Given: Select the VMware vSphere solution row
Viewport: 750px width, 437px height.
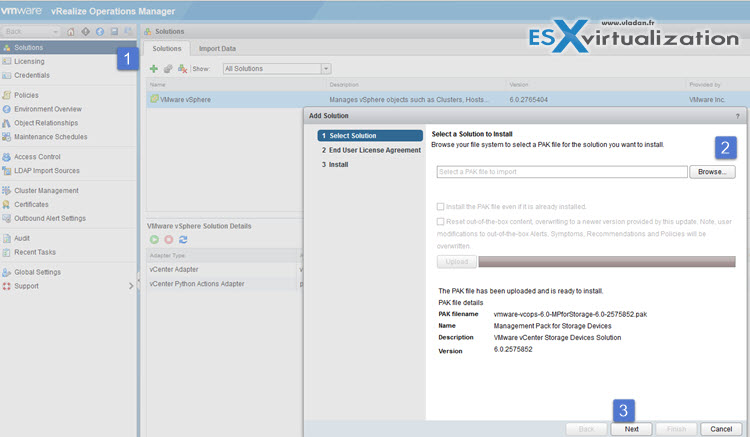Looking at the screenshot, I should point(448,99).
